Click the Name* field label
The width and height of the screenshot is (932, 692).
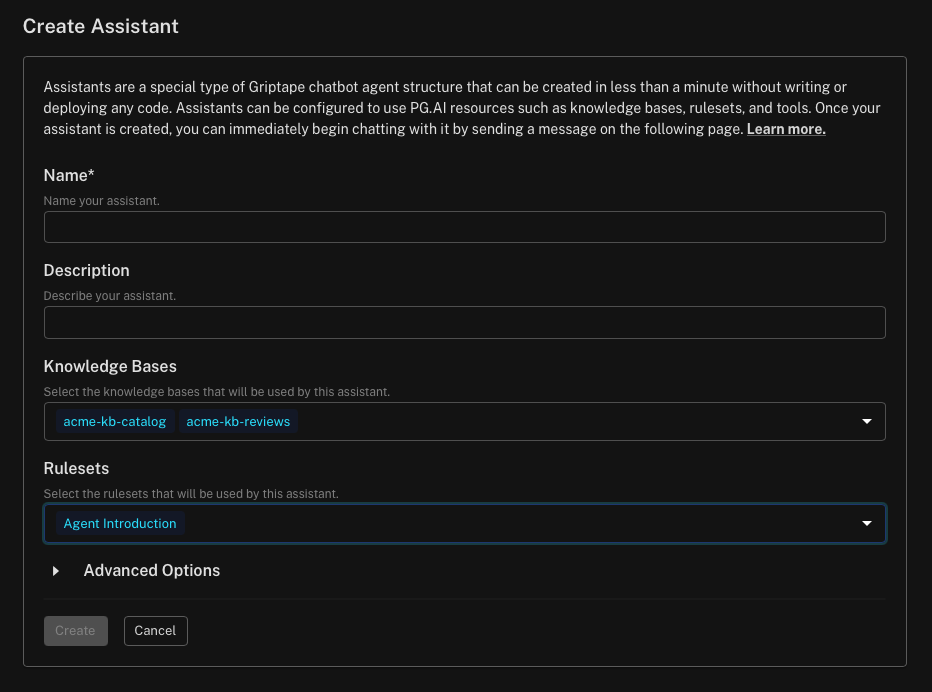[69, 175]
